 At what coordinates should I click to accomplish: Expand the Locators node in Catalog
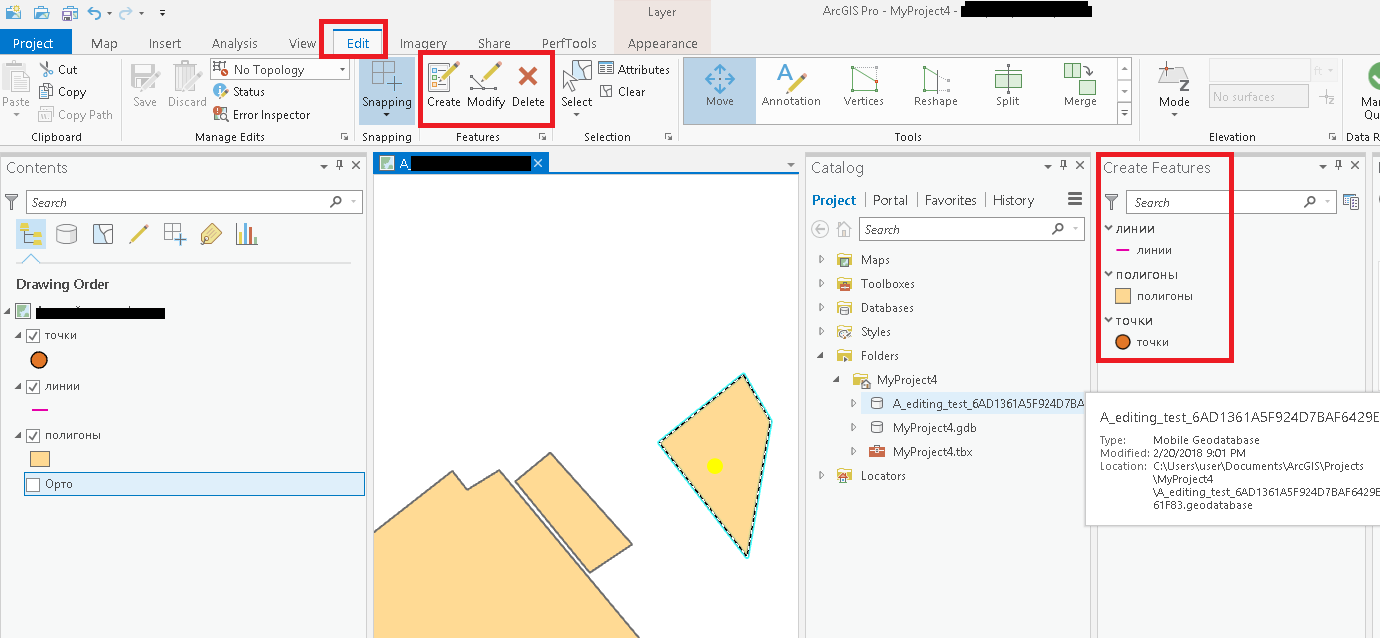(x=822, y=476)
